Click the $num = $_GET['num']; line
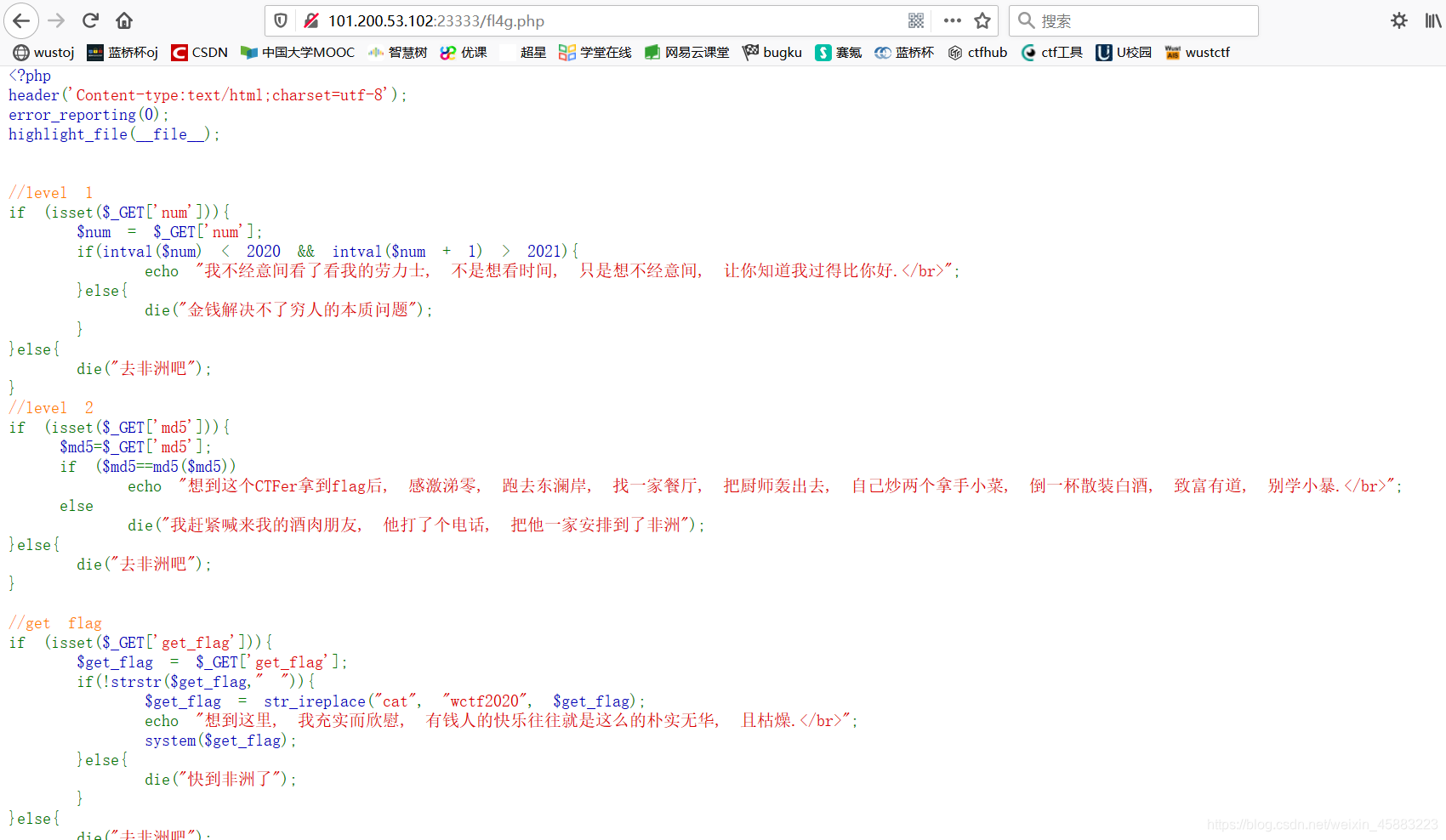Image resolution: width=1446 pixels, height=840 pixels. coord(169,232)
